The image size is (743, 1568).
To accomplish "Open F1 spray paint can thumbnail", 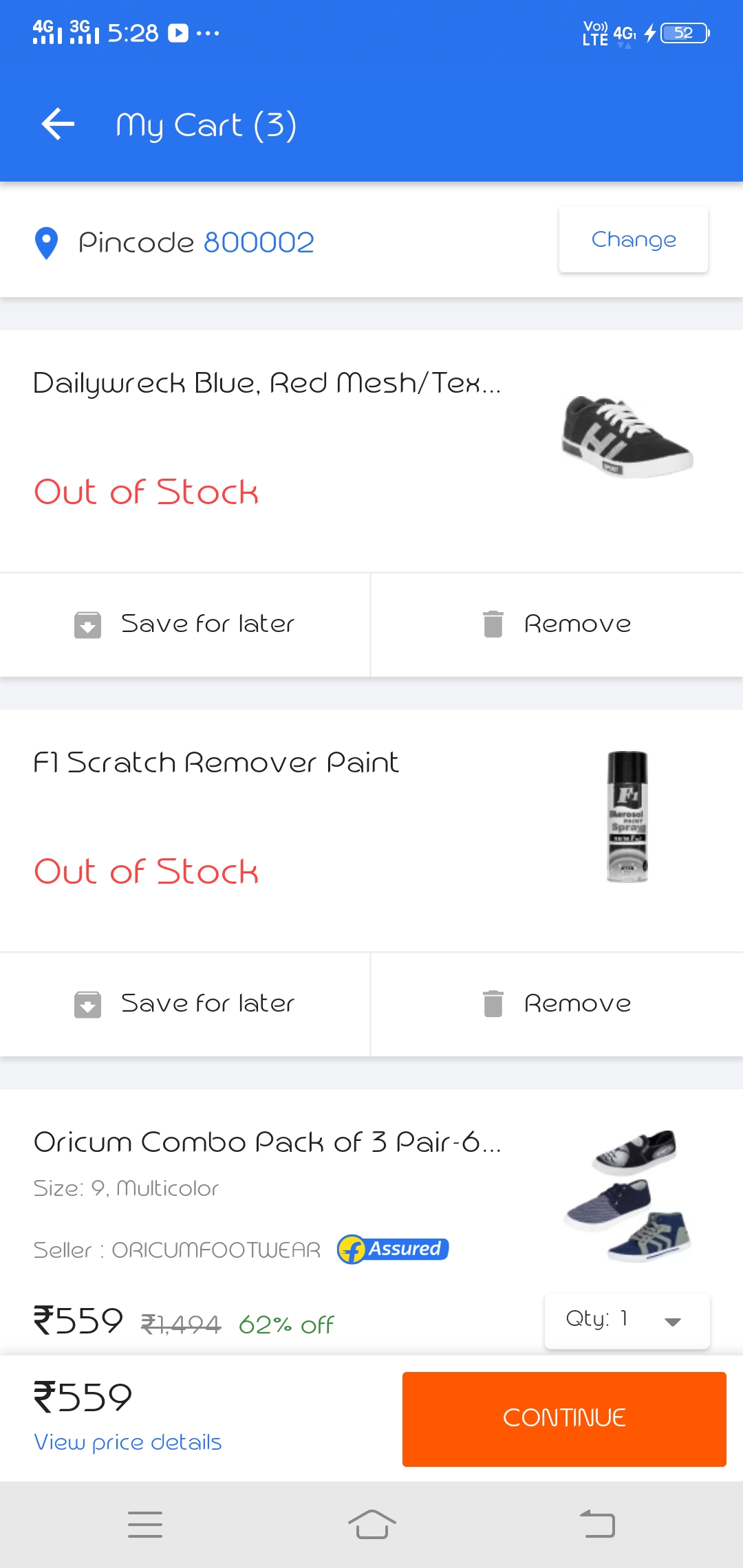I will point(627,816).
